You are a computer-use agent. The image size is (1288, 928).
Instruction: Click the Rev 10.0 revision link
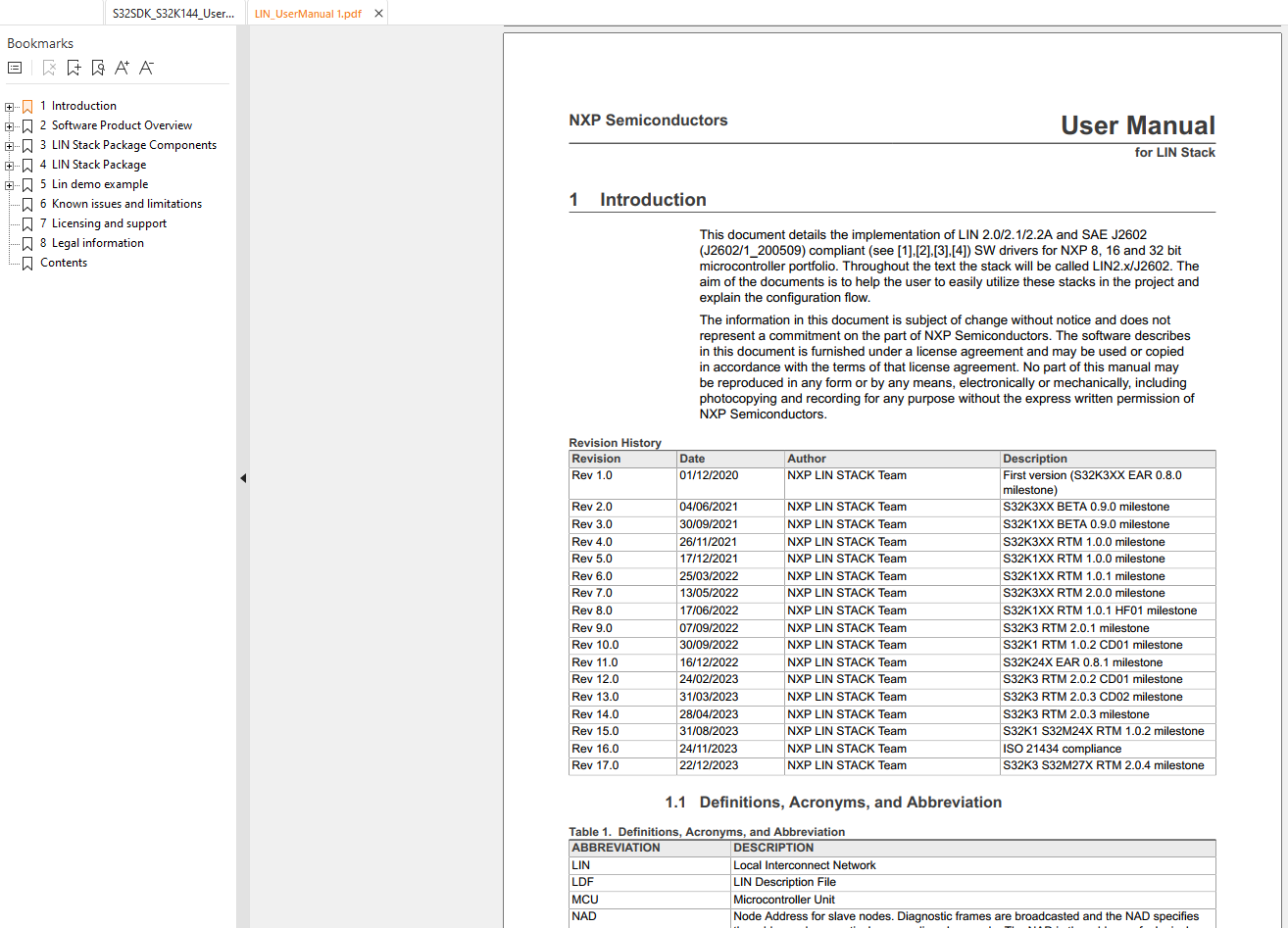593,645
